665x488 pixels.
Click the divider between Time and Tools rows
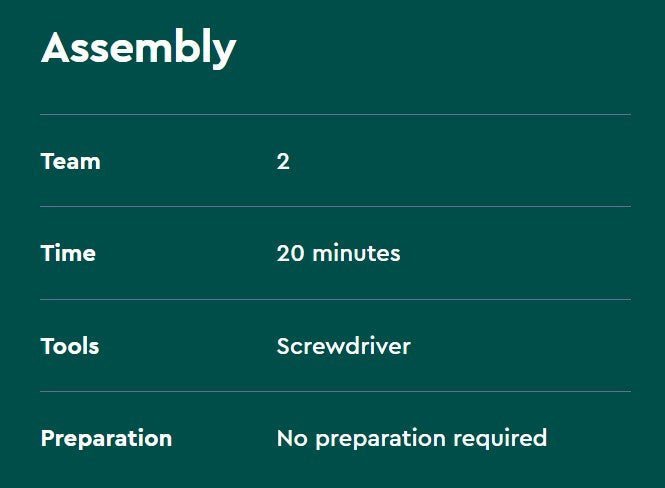[x=335, y=299]
